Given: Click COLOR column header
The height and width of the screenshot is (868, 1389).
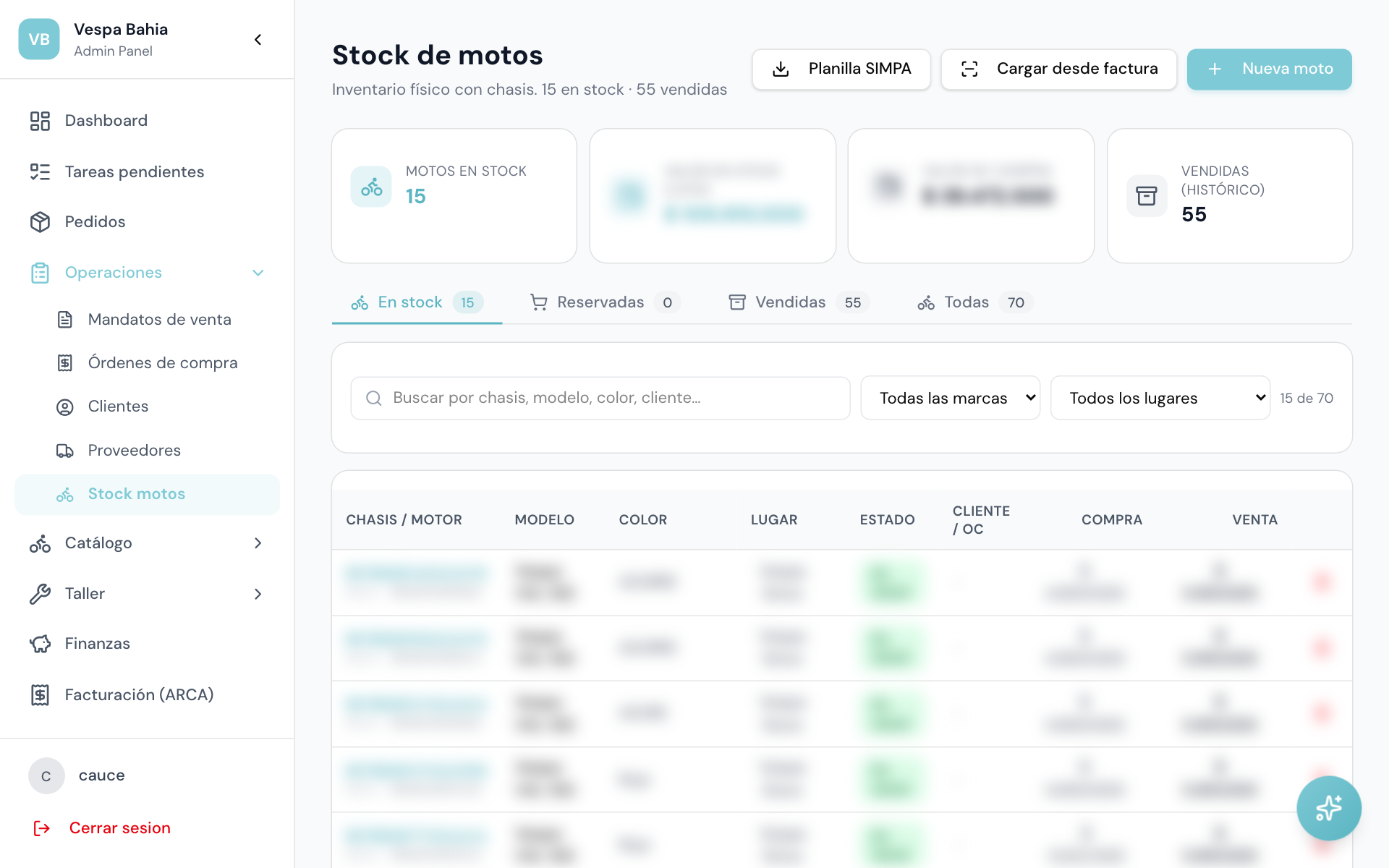Looking at the screenshot, I should 643,520.
